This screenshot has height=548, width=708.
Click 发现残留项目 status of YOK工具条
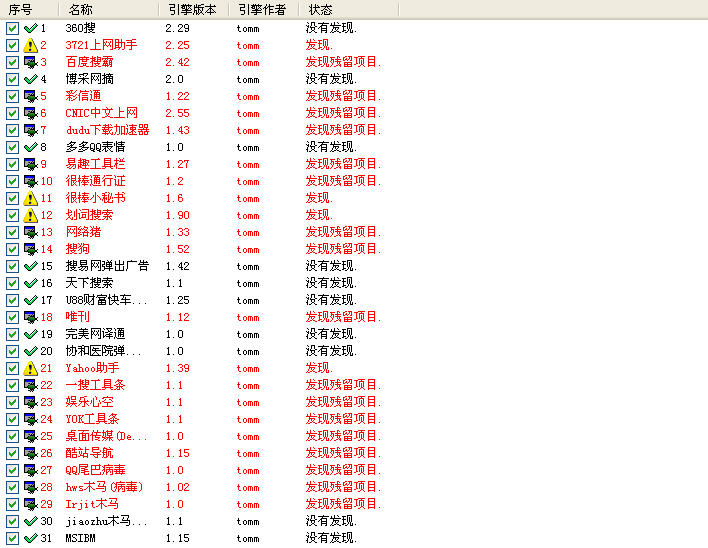[343, 419]
